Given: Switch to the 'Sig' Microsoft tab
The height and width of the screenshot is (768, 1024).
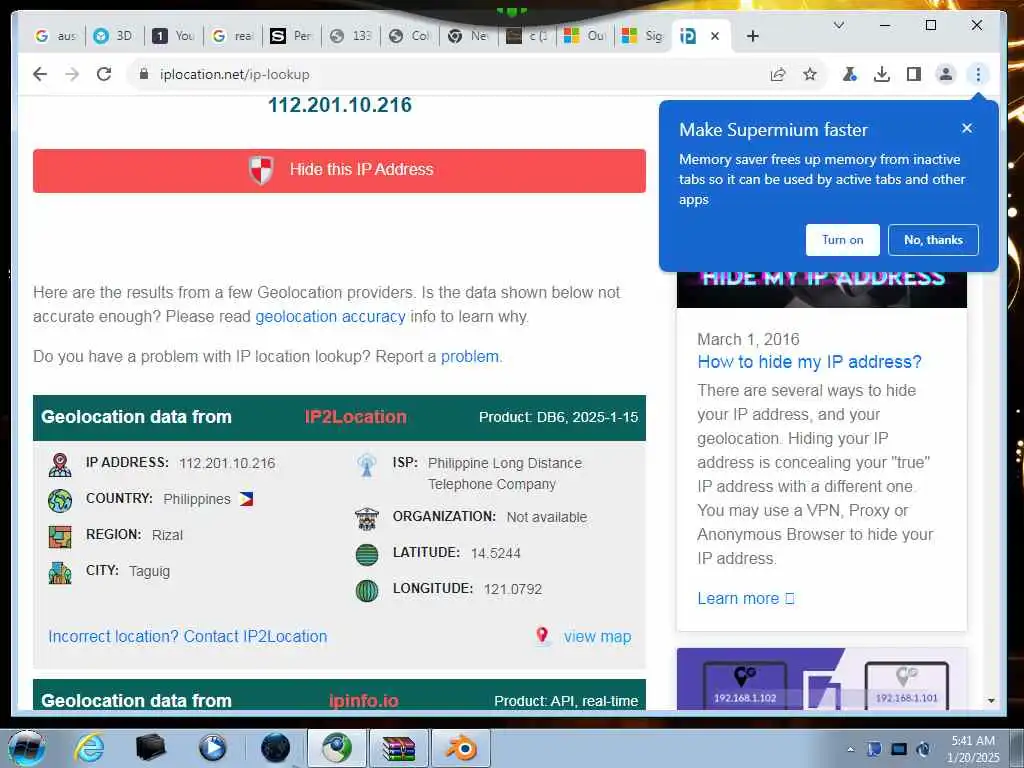Looking at the screenshot, I should [643, 37].
